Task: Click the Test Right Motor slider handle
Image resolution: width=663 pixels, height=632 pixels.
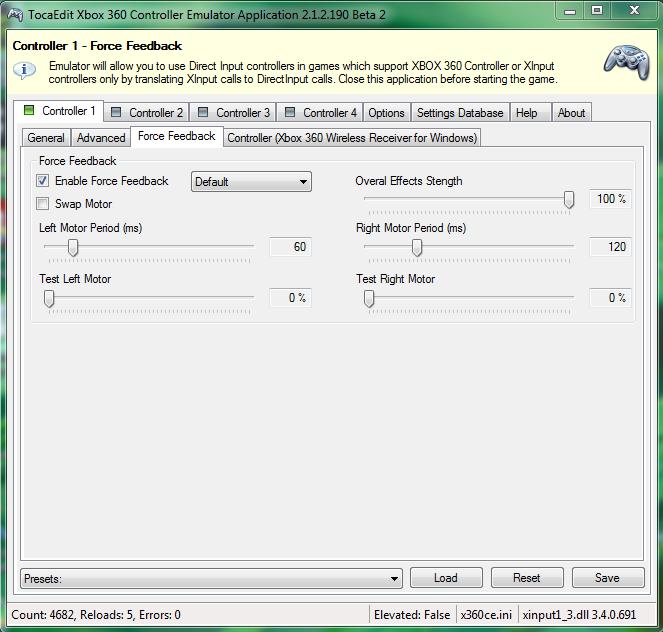Action: (x=369, y=298)
